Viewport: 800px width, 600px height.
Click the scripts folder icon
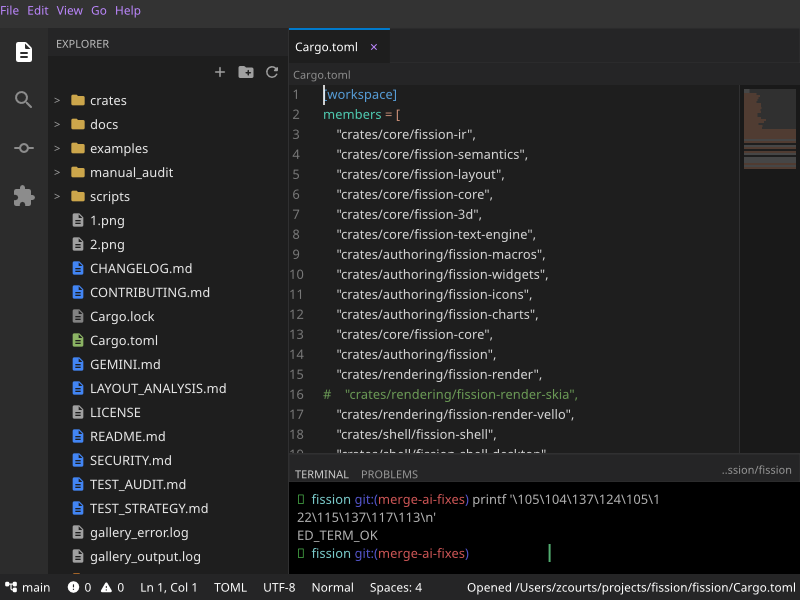pyautogui.click(x=78, y=196)
